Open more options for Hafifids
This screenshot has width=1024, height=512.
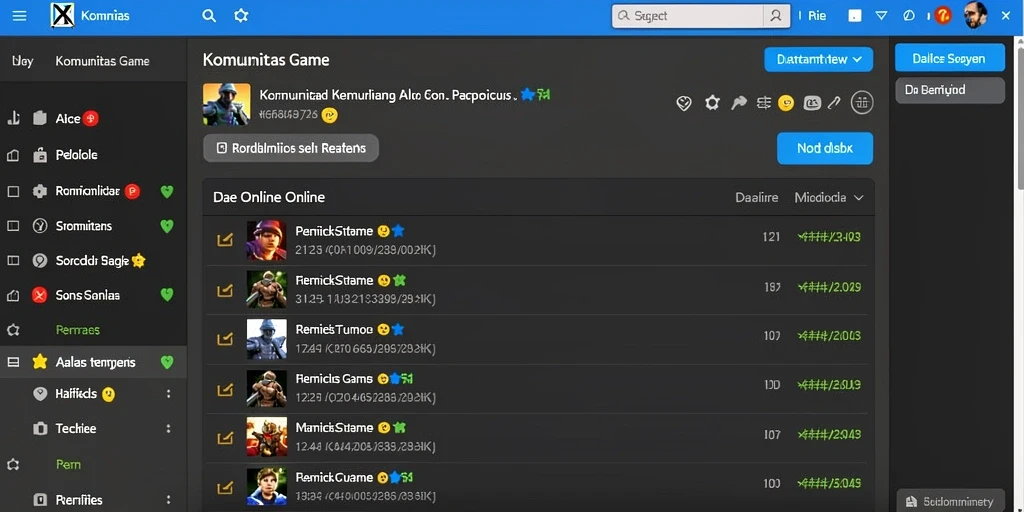[168, 394]
